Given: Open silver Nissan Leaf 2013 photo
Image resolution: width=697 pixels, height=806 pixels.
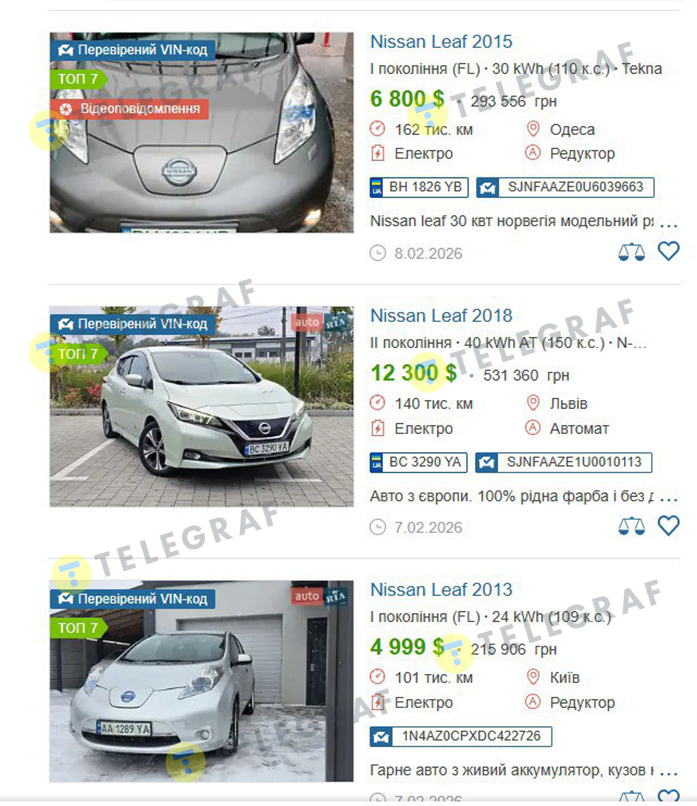Looking at the screenshot, I should point(201,682).
